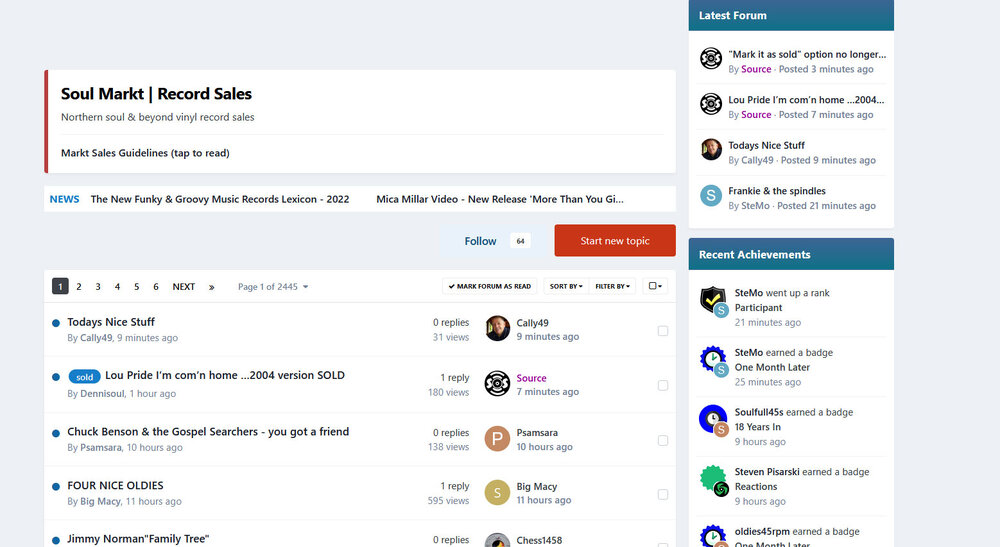Open Source last poster name in topic list
Image resolution: width=1000 pixels, height=547 pixels.
[531, 378]
